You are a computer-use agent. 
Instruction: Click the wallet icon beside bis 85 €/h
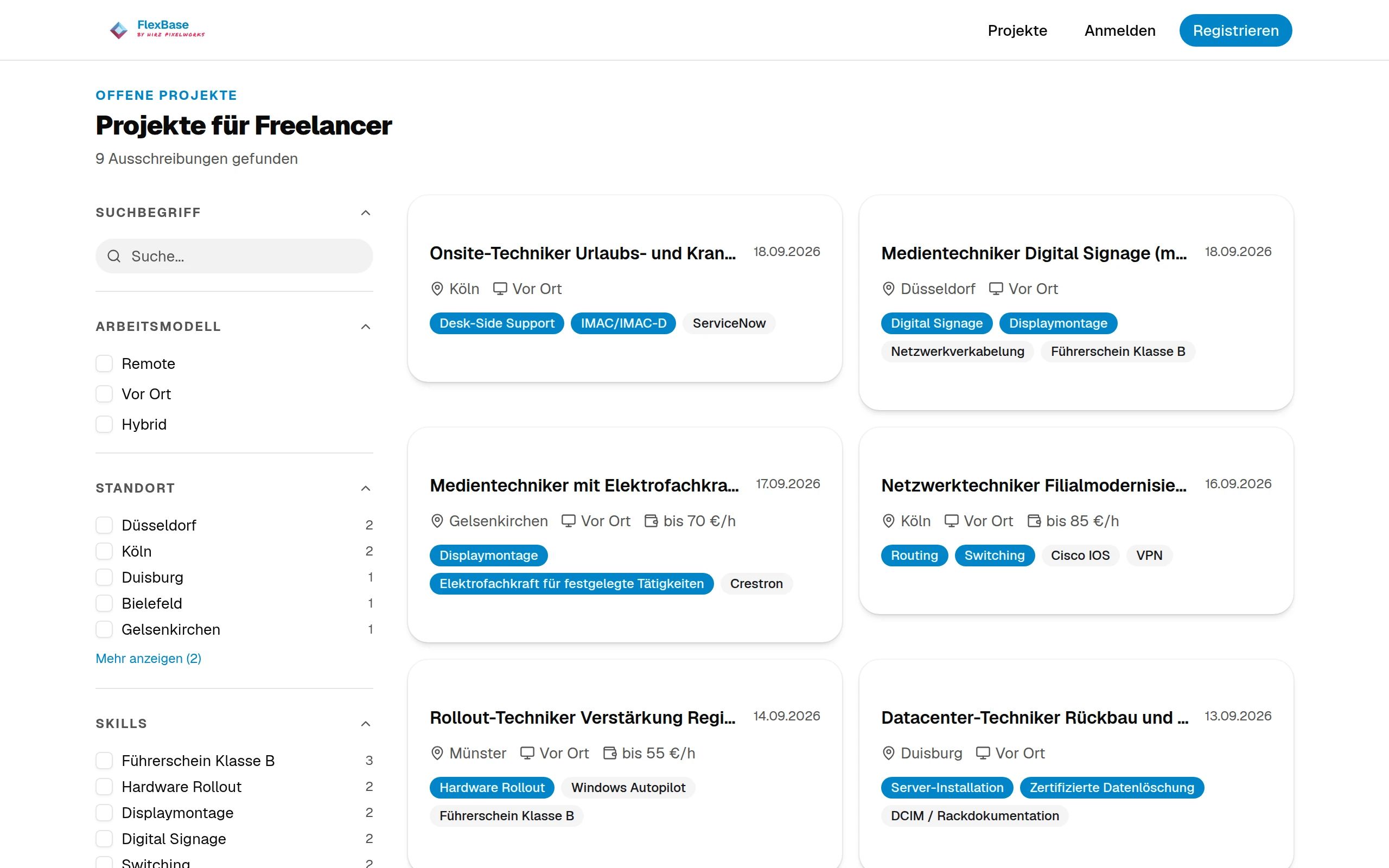[x=1034, y=521]
